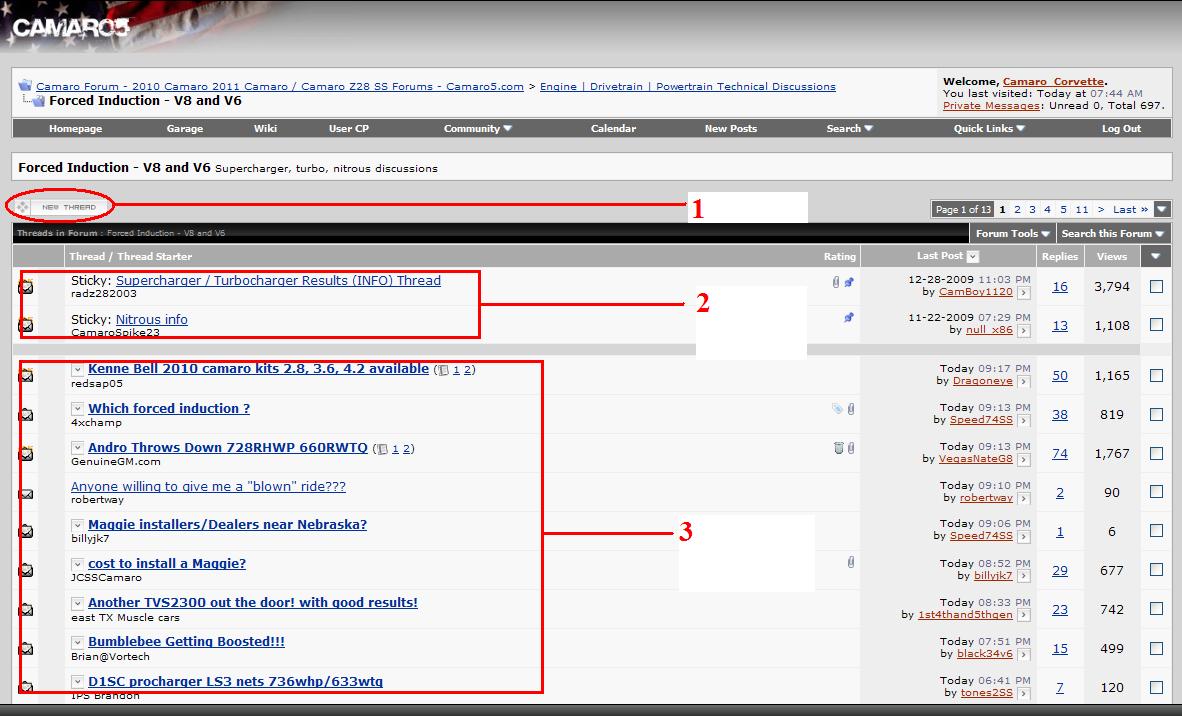Click the tag icon beside Which forced induction thread
This screenshot has height=716, width=1182.
(839, 408)
